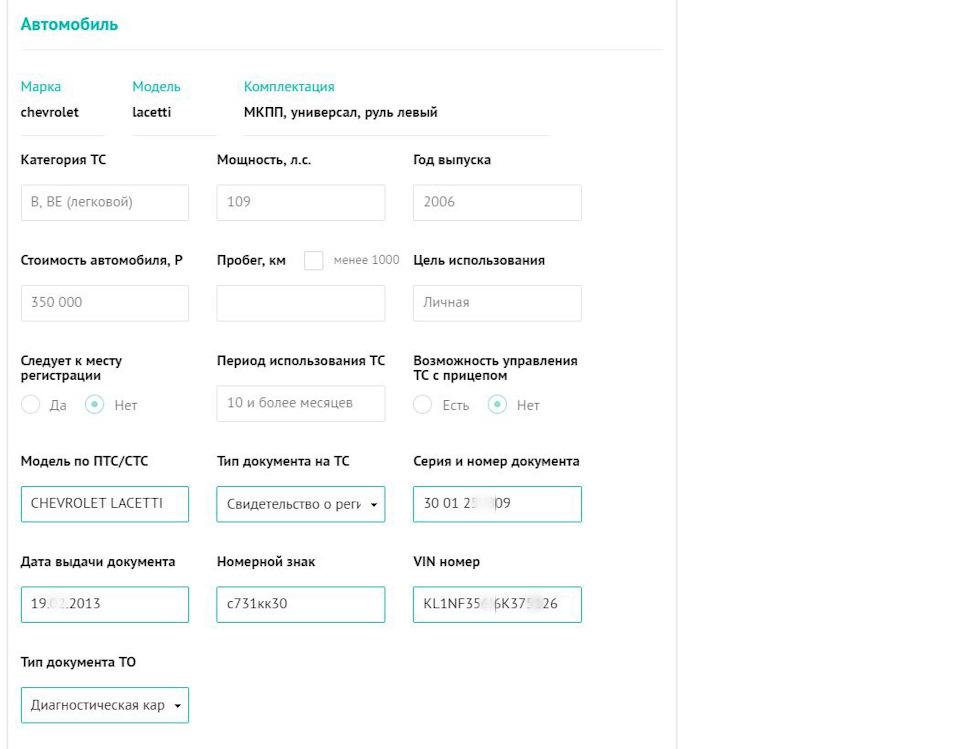
Task: Focus the Модель по ПТС/СТС field
Action: 105,504
